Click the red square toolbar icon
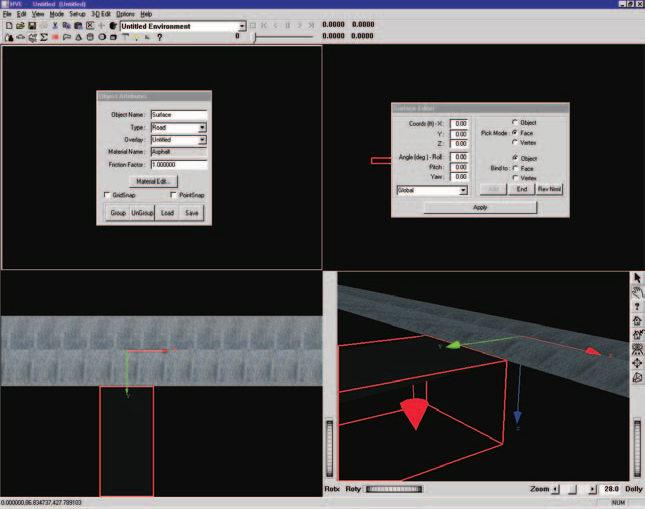The width and height of the screenshot is (645, 509). pyautogui.click(x=55, y=37)
